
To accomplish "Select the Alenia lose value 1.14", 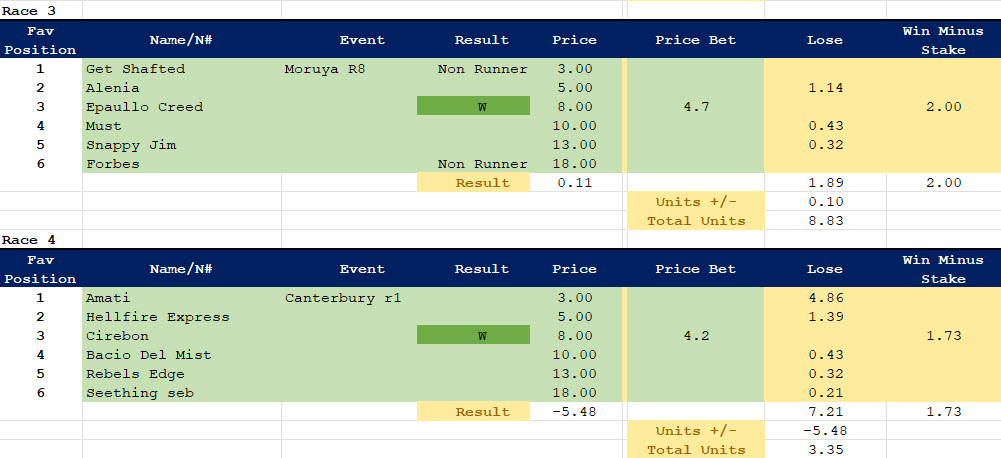I will pyautogui.click(x=824, y=88).
